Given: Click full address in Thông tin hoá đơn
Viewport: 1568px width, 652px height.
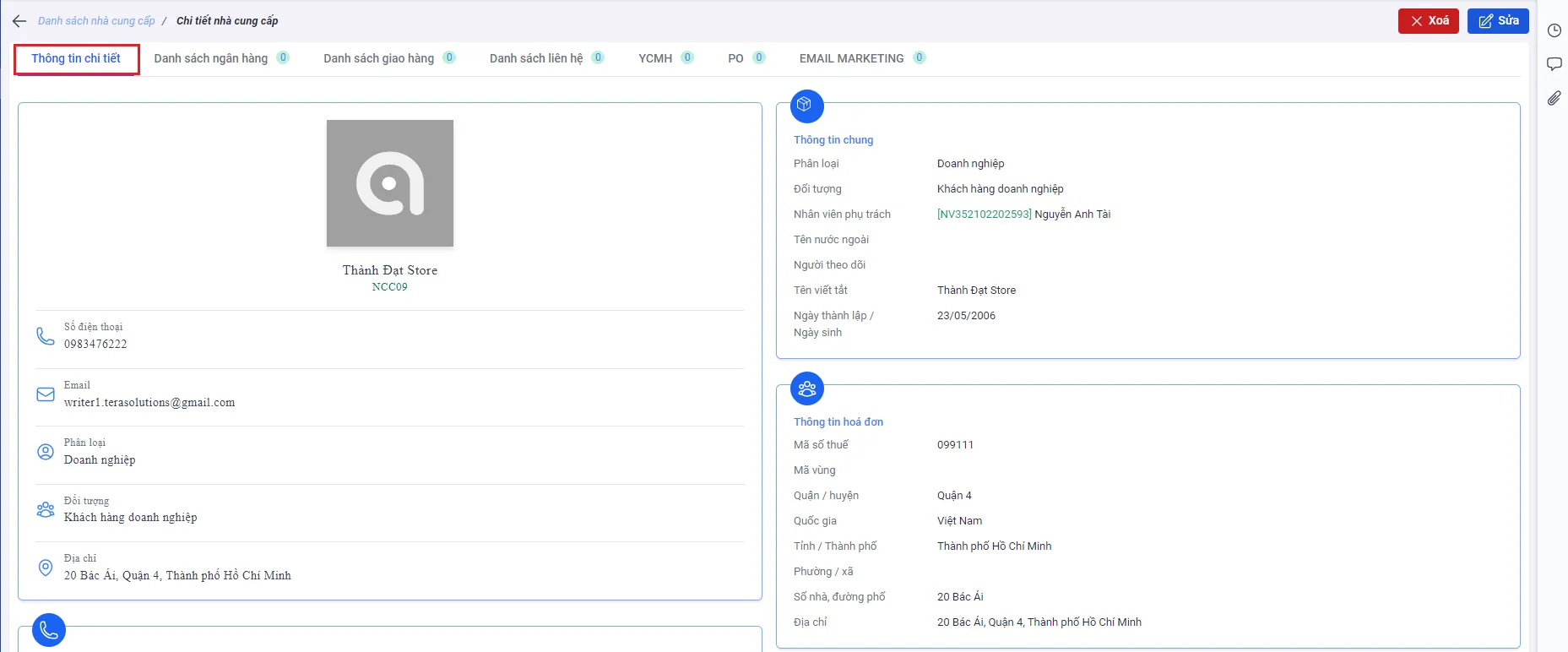Looking at the screenshot, I should click(x=1039, y=622).
